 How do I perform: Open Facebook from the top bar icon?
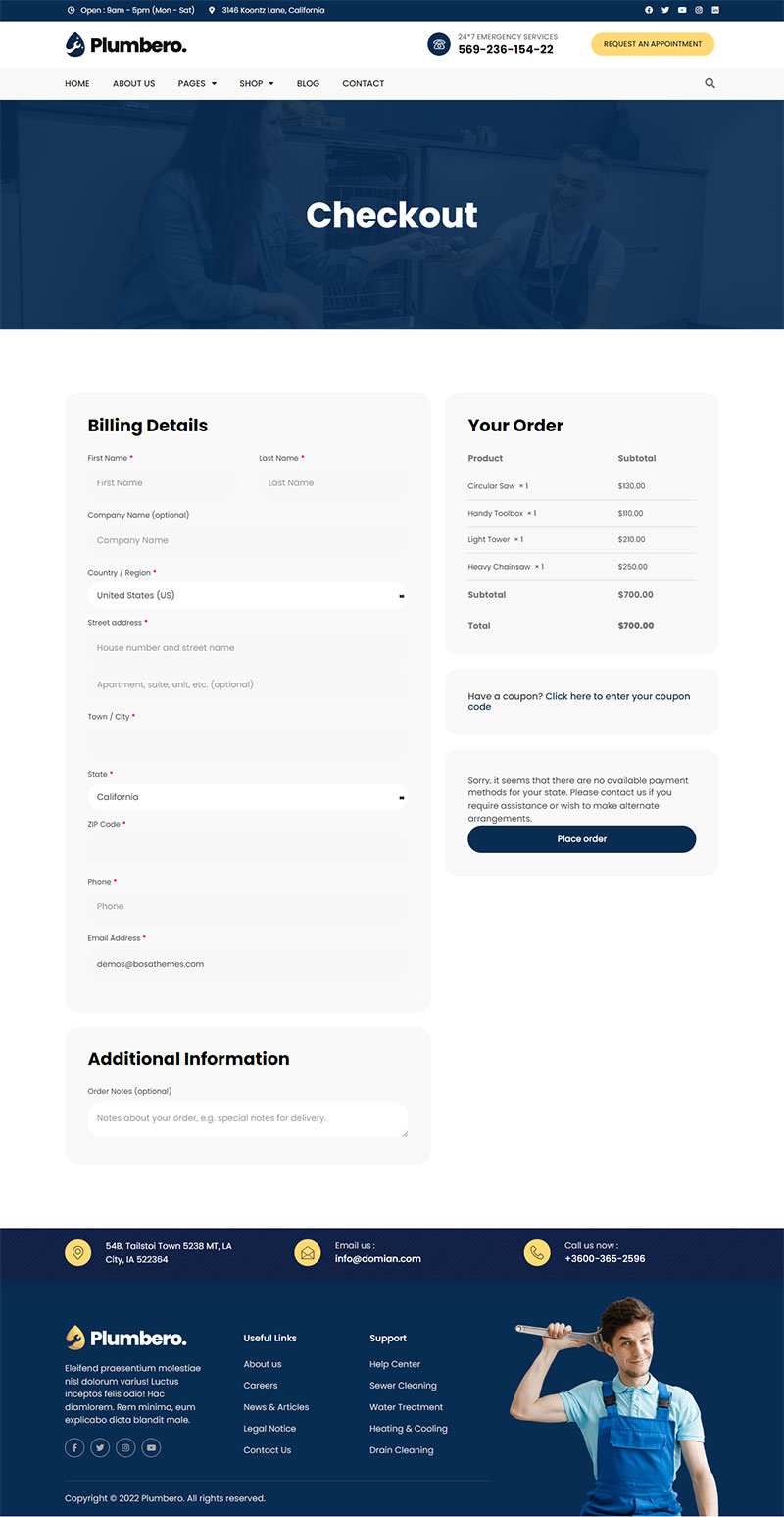(649, 10)
